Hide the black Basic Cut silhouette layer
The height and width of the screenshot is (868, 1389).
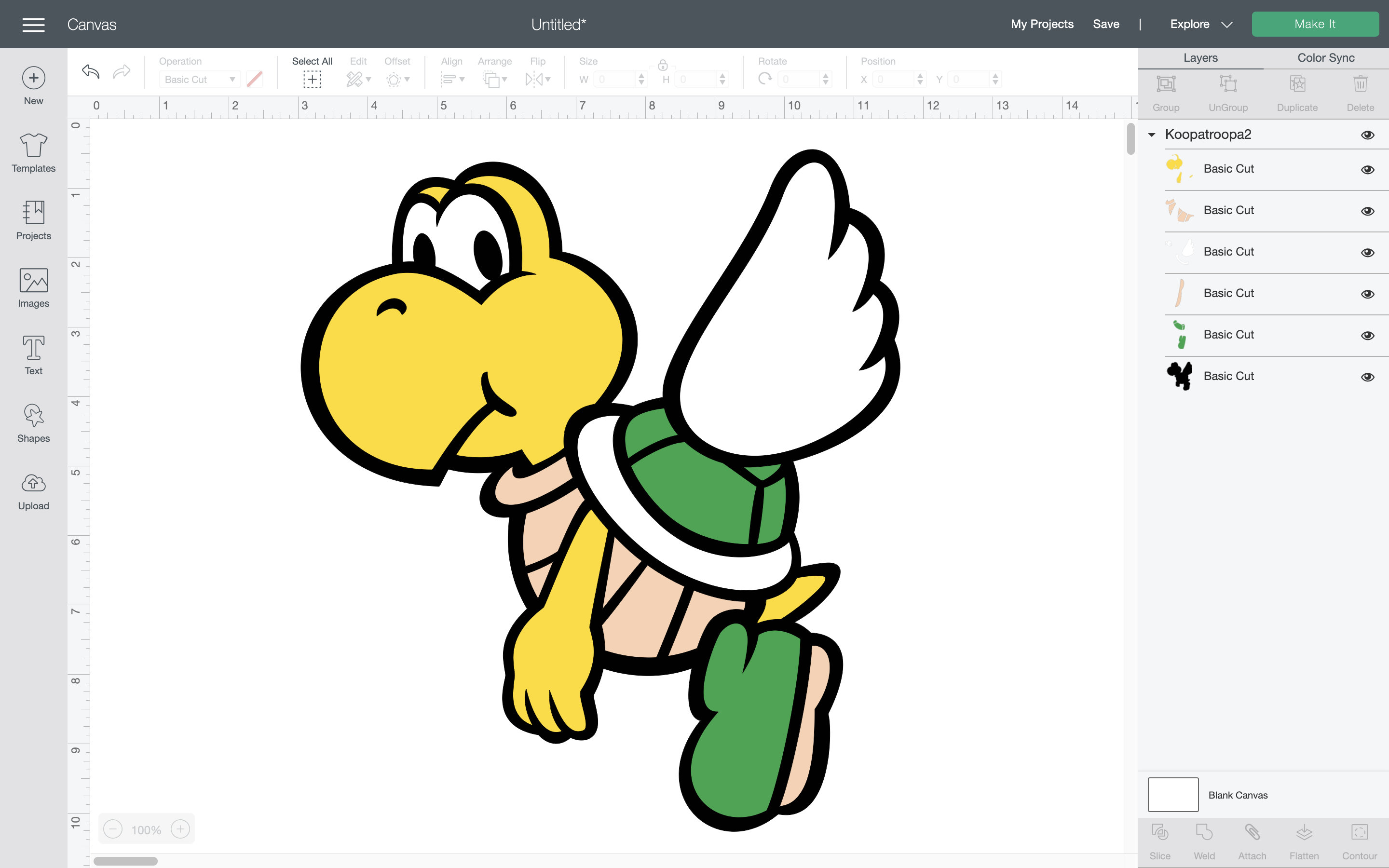point(1368,376)
